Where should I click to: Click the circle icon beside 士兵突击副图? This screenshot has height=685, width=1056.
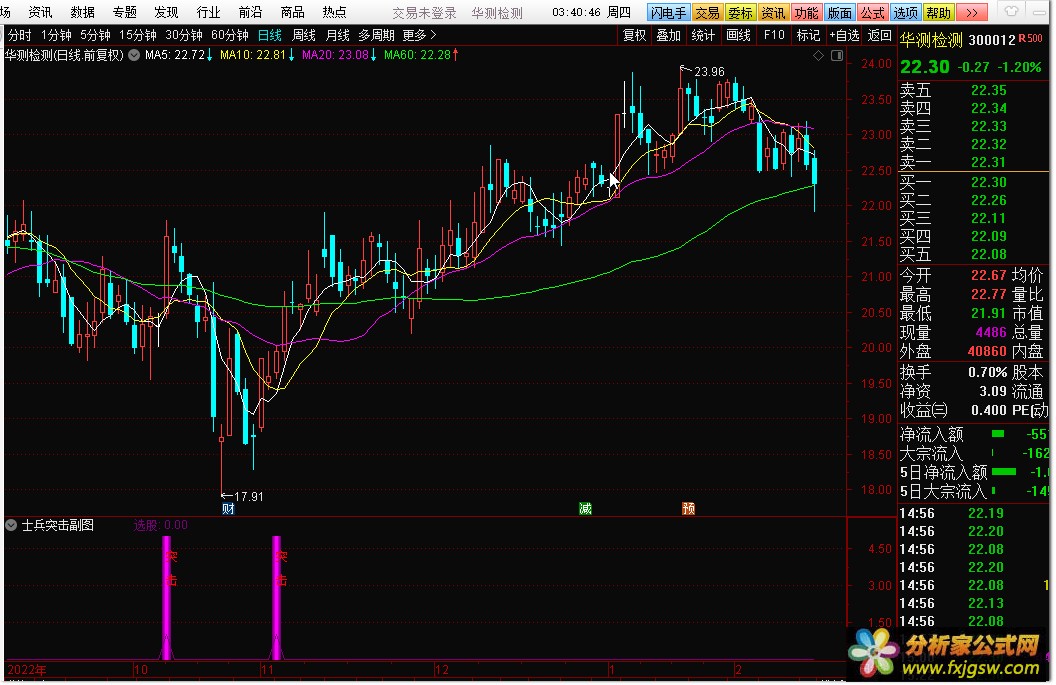click(x=11, y=525)
